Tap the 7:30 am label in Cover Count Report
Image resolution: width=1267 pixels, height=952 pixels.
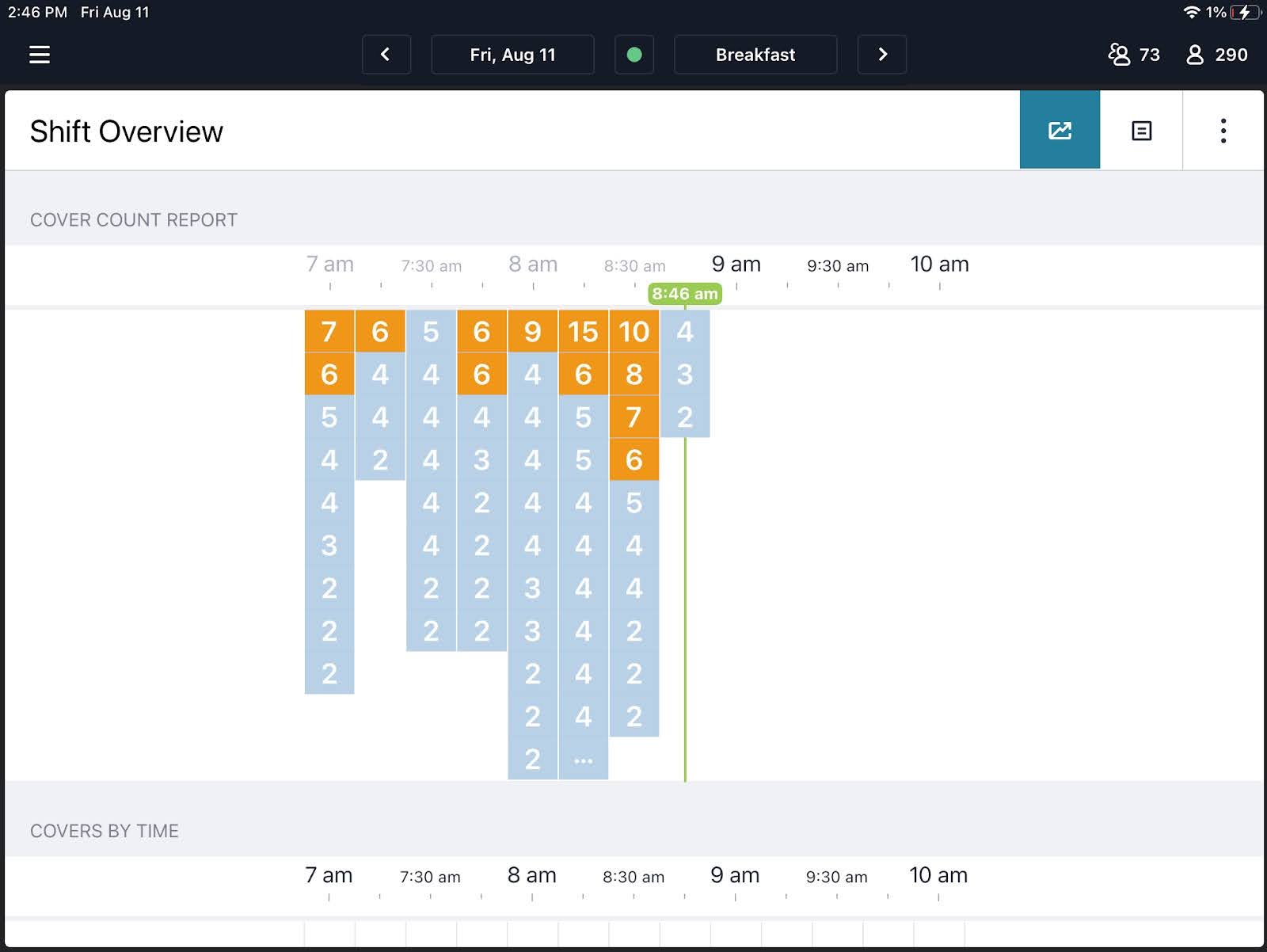coord(432,266)
